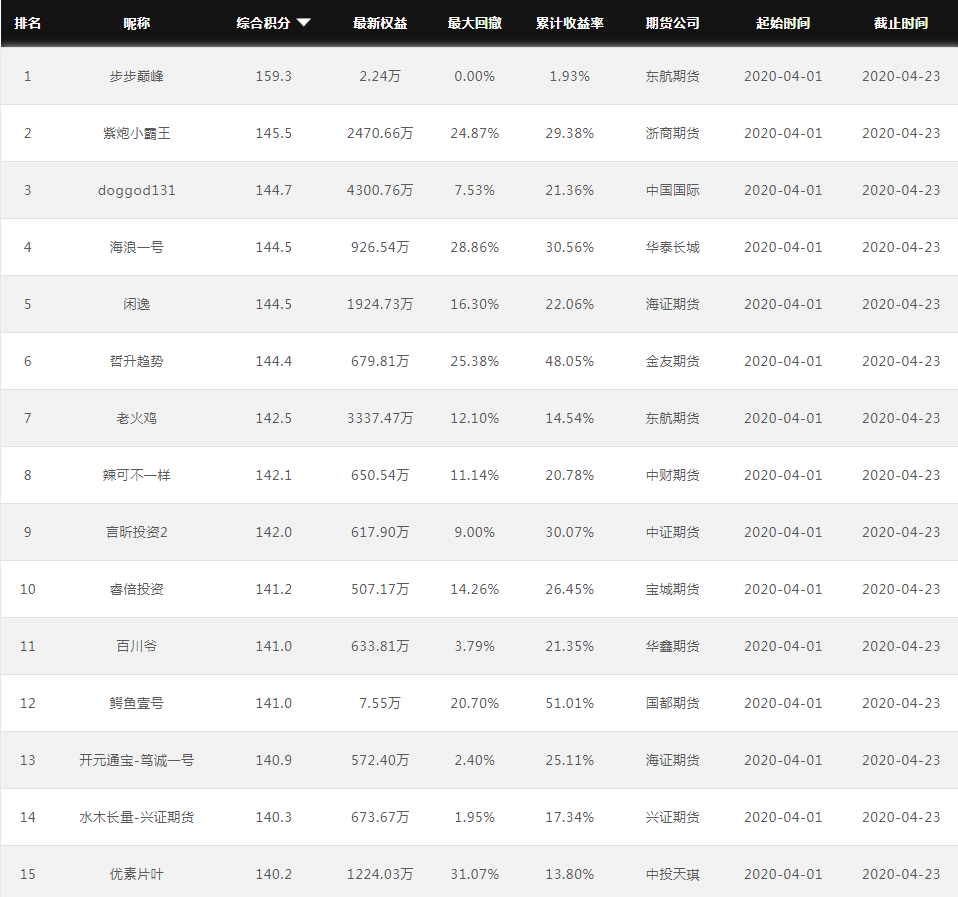The image size is (958, 897).
Task: Click the nickname 百川爷
Action: click(x=137, y=646)
